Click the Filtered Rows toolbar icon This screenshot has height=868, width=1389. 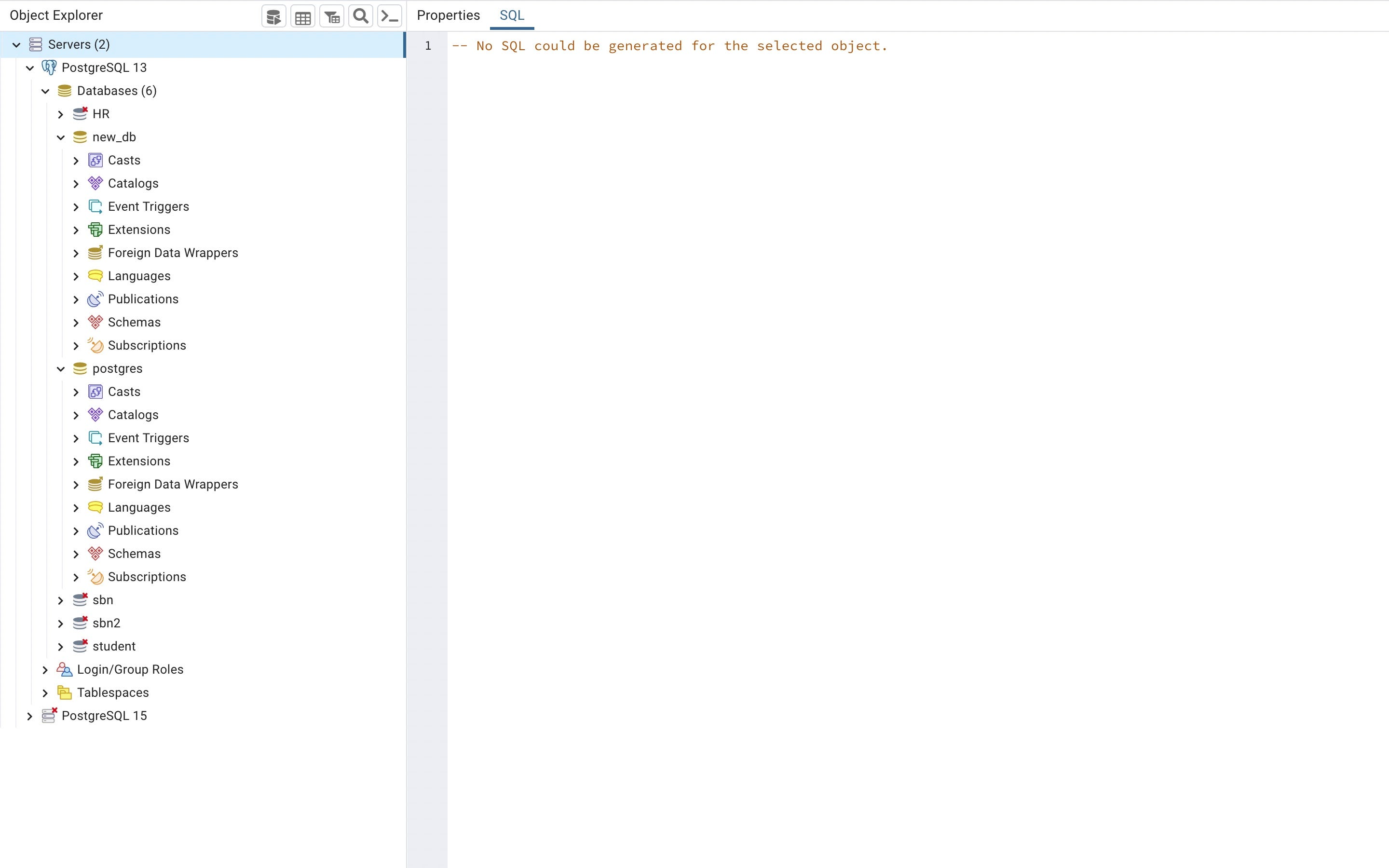click(332, 17)
